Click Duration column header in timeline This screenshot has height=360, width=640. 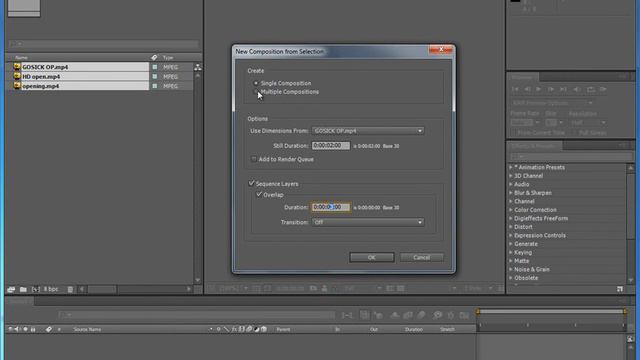tap(414, 329)
